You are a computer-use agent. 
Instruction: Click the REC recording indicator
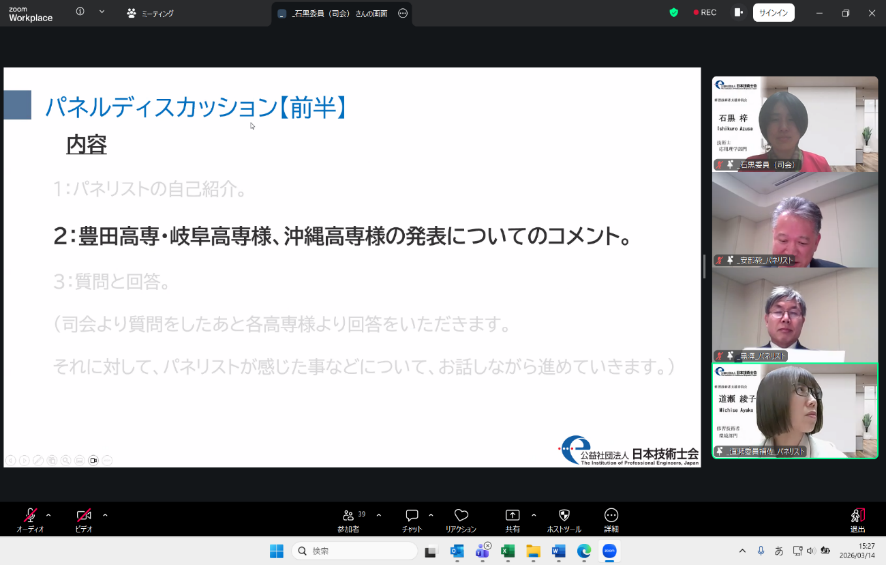705,13
